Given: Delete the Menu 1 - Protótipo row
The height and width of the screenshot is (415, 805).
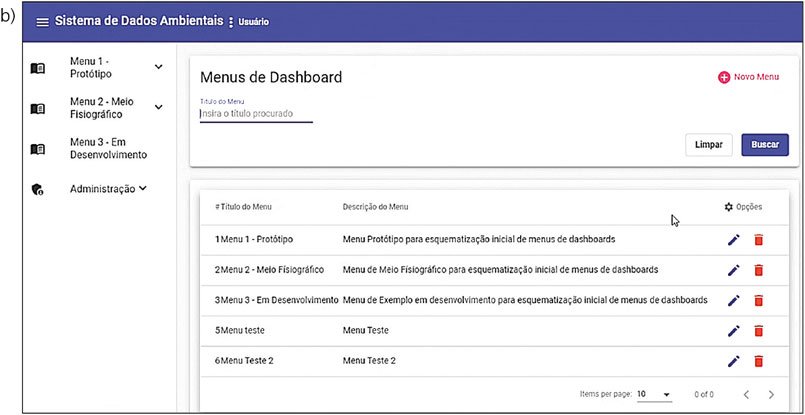Looking at the screenshot, I should pos(758,240).
